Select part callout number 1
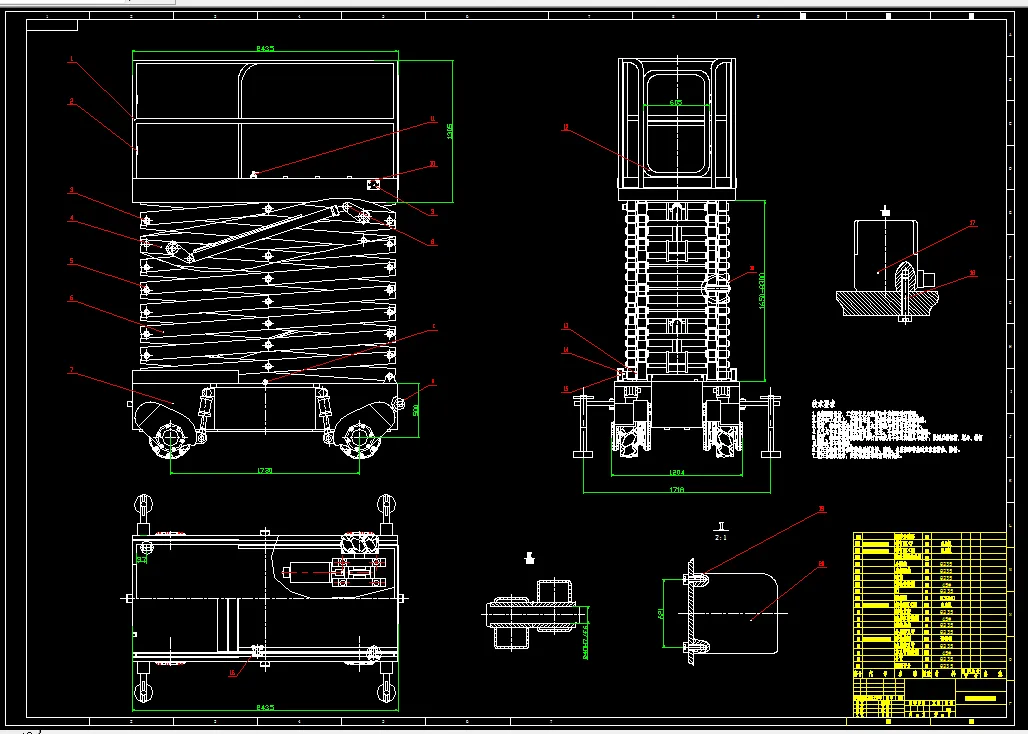Screen dimensions: 1028x734 [71, 59]
